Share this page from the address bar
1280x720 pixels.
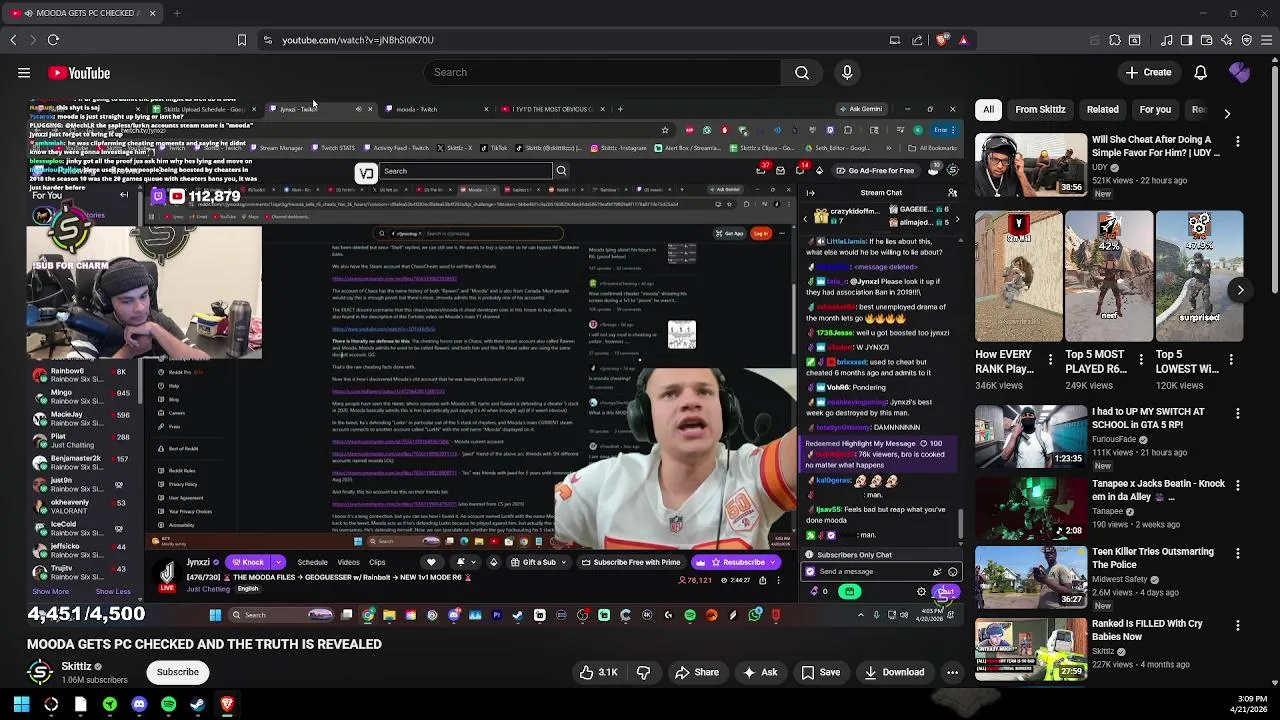[917, 40]
